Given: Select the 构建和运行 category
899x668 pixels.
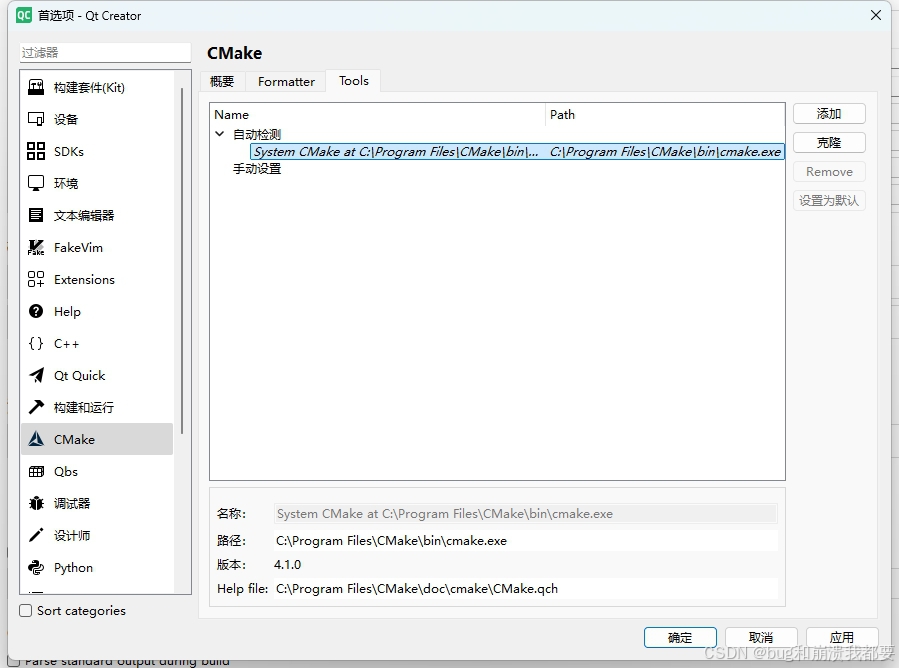Looking at the screenshot, I should (78, 407).
